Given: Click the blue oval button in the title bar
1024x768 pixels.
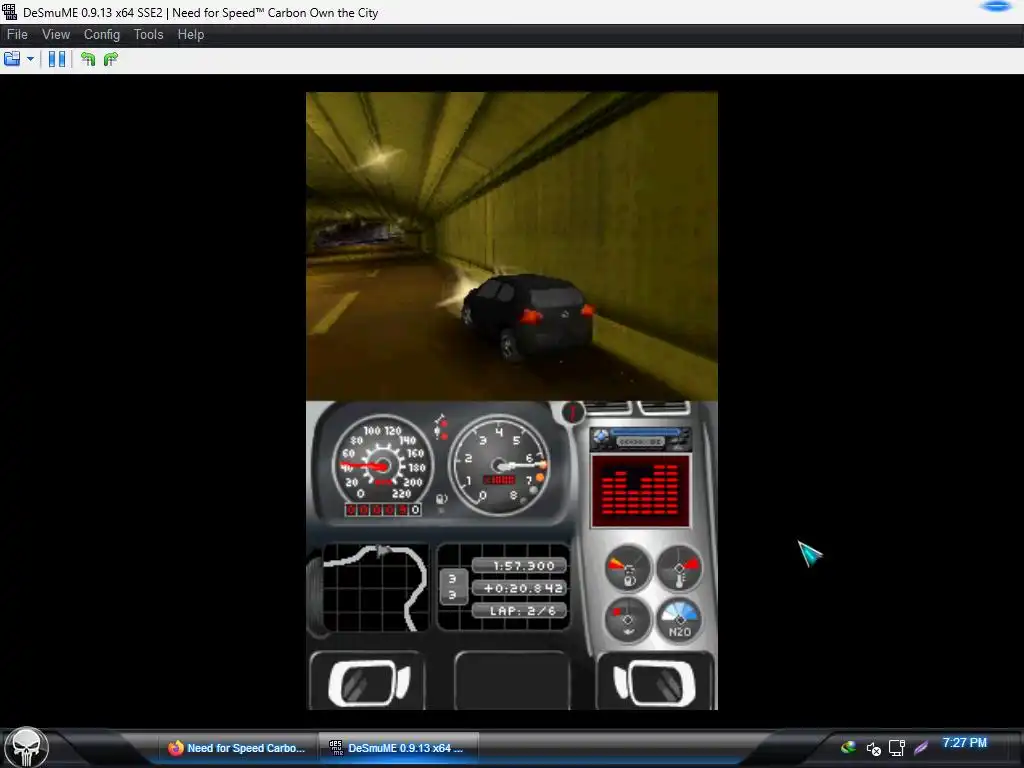Looking at the screenshot, I should [x=996, y=7].
